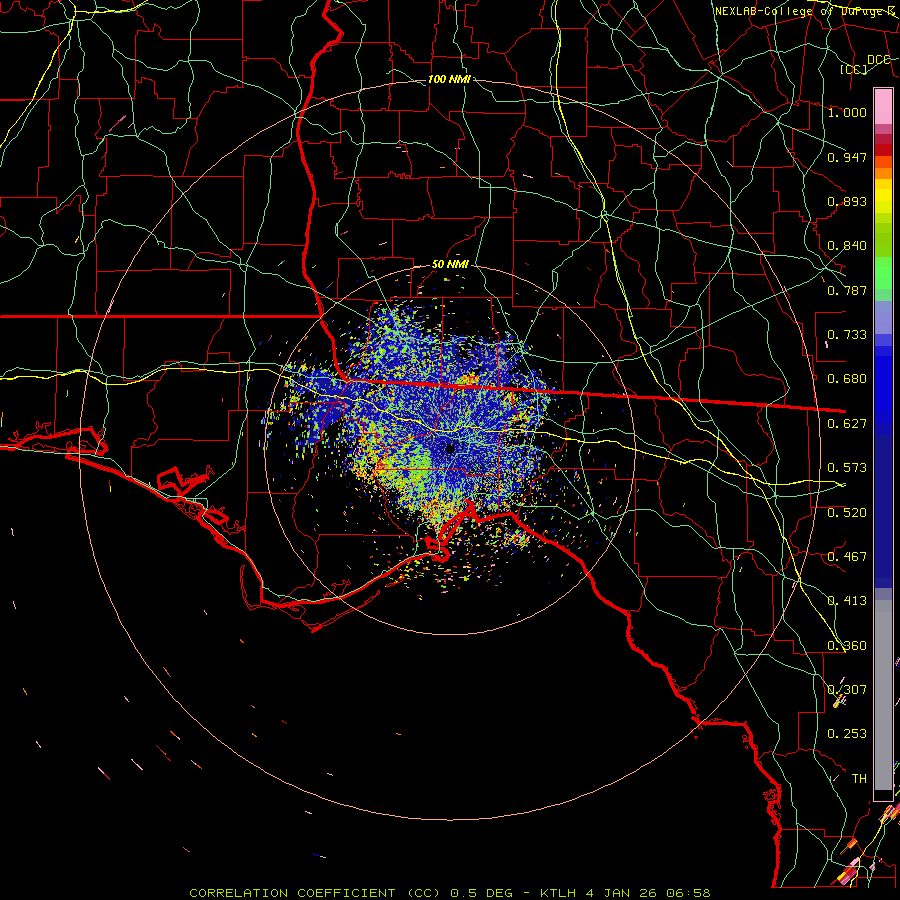
Task: Click the dark navy segment of the color bar
Action: coord(883,505)
